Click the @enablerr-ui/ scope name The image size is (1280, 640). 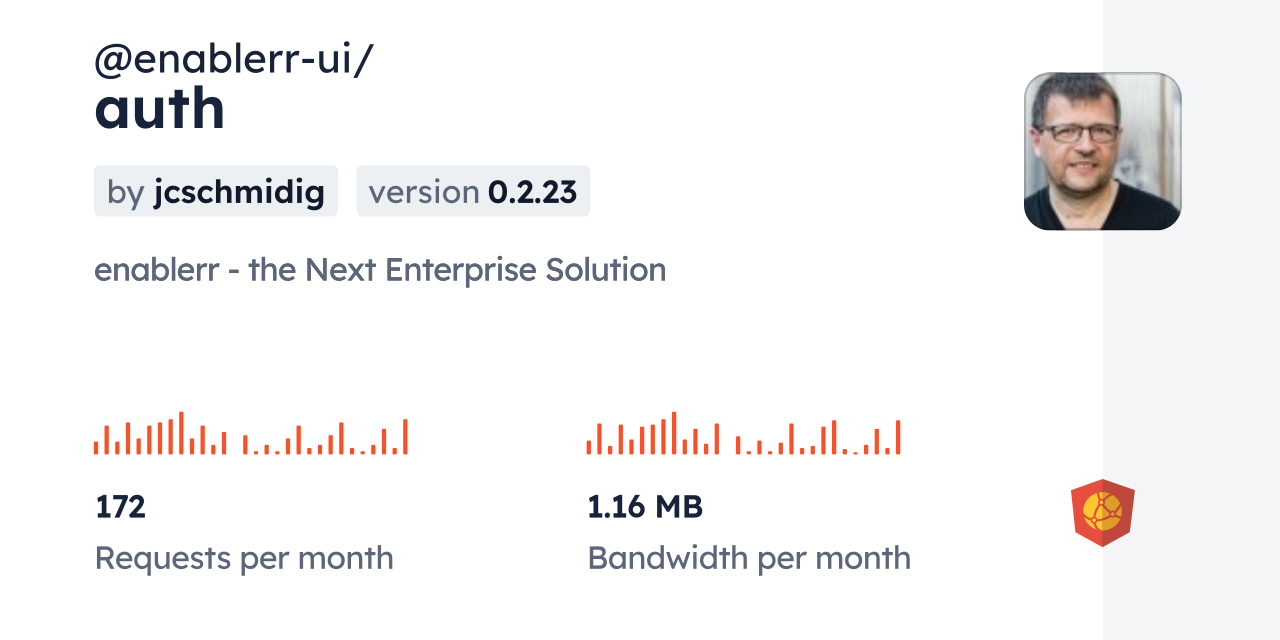click(x=233, y=60)
